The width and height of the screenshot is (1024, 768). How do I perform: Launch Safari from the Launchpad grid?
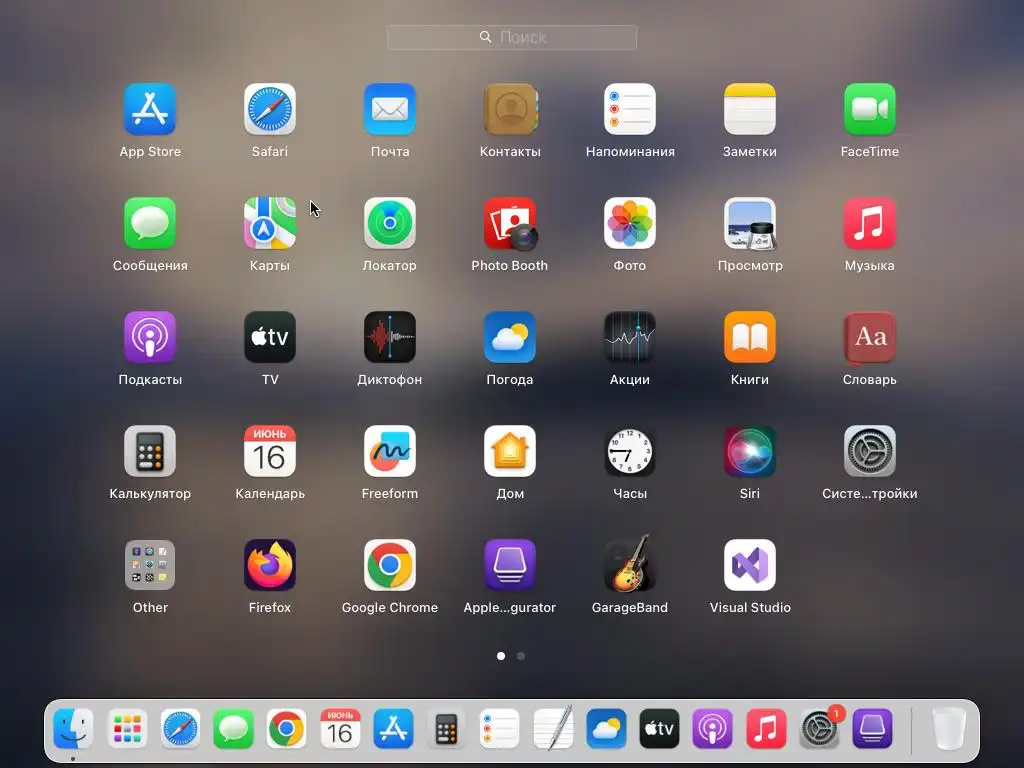270,109
